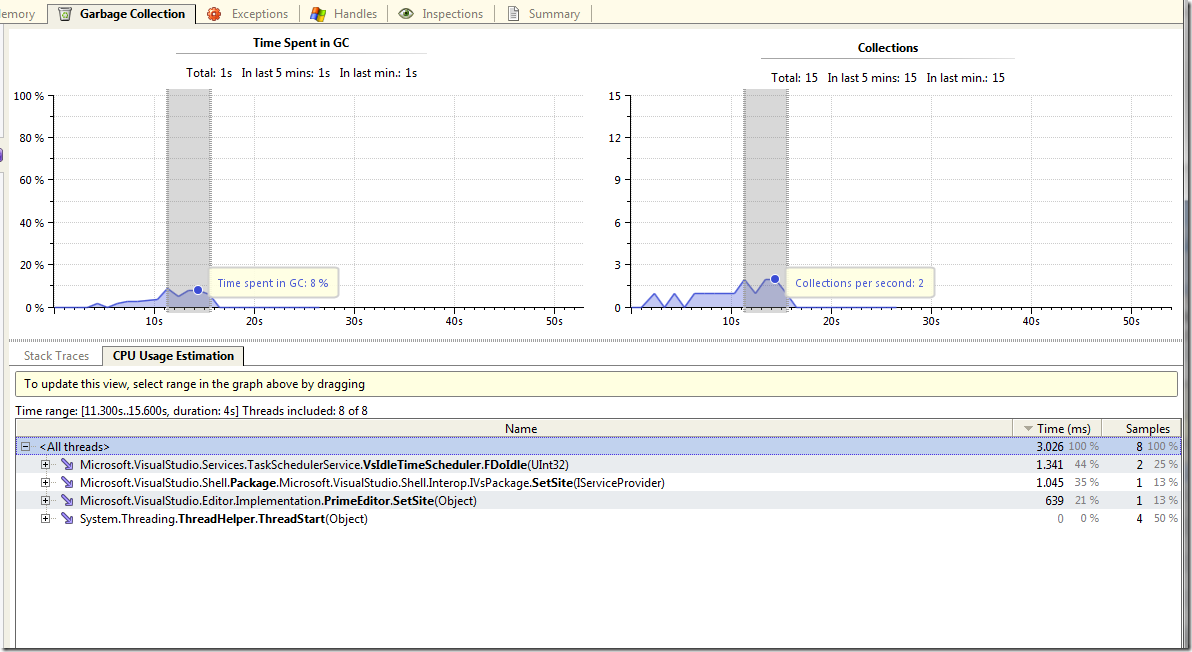Expand the ThreadHelper.ThreadStart row
The height and width of the screenshot is (652, 1192).
46,519
